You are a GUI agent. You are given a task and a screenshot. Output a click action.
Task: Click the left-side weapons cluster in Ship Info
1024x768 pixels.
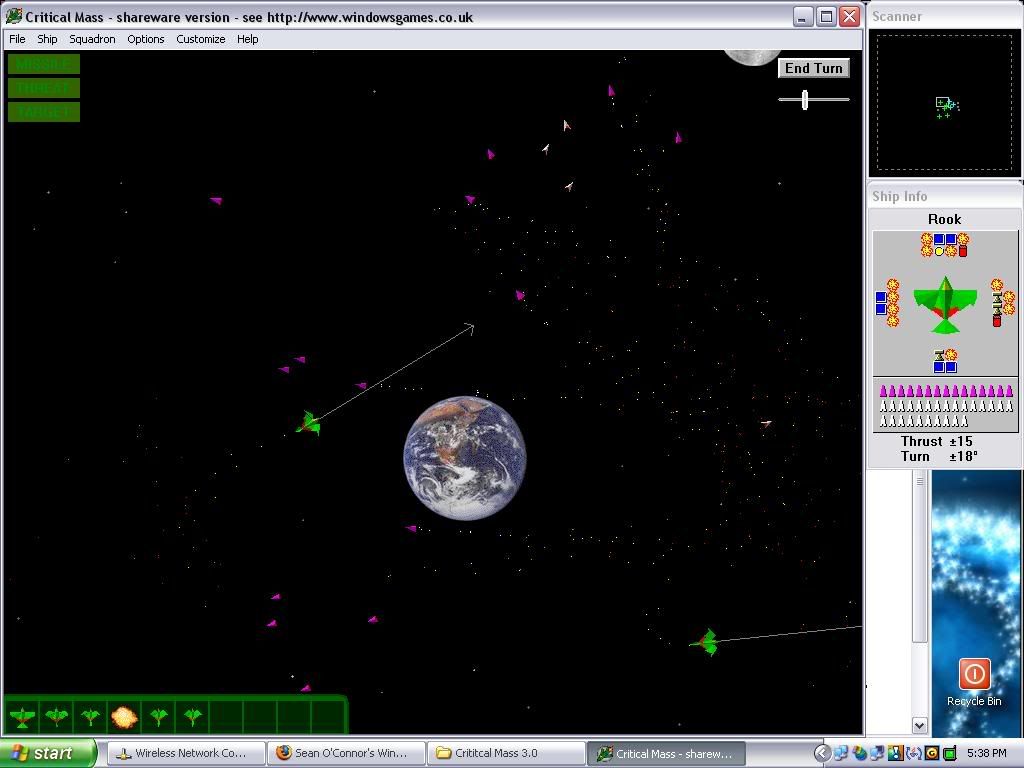(x=888, y=303)
